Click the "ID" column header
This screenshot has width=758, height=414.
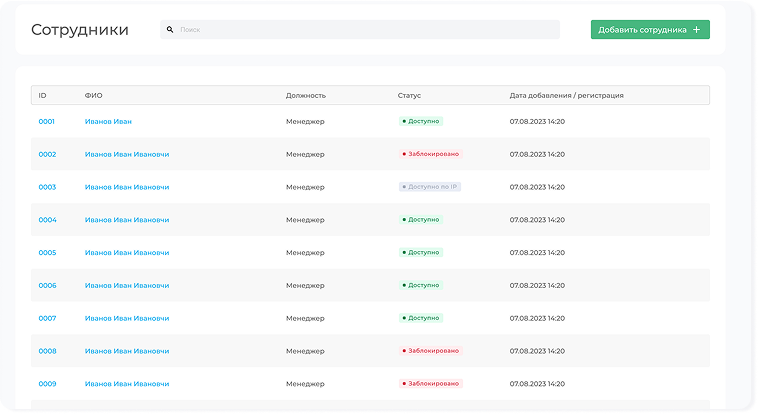point(42,95)
